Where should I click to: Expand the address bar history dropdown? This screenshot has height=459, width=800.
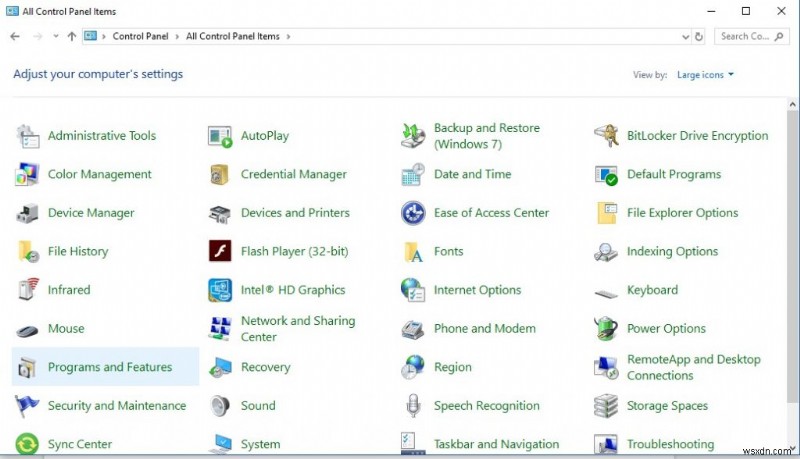(684, 36)
